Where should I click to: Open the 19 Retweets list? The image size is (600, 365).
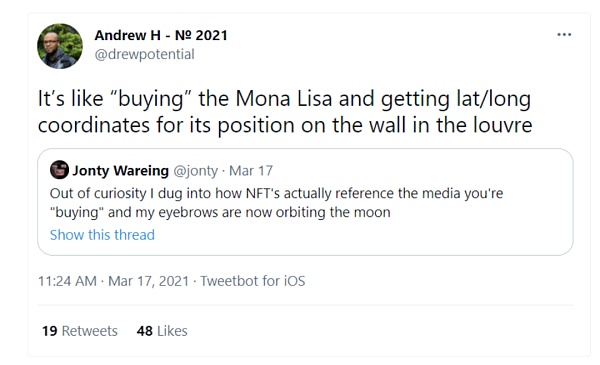(x=80, y=331)
